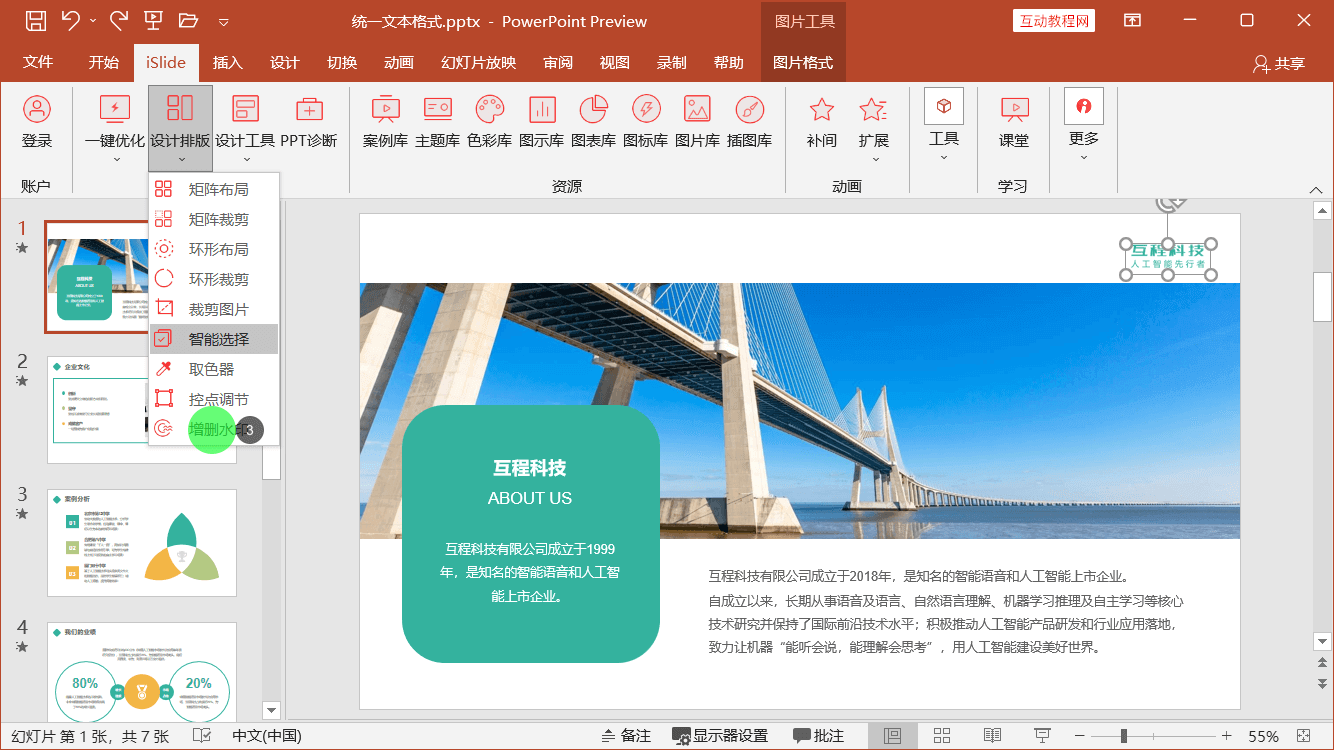The width and height of the screenshot is (1334, 750).
Task: Open the 插图库 illustration library
Action: 749,122
